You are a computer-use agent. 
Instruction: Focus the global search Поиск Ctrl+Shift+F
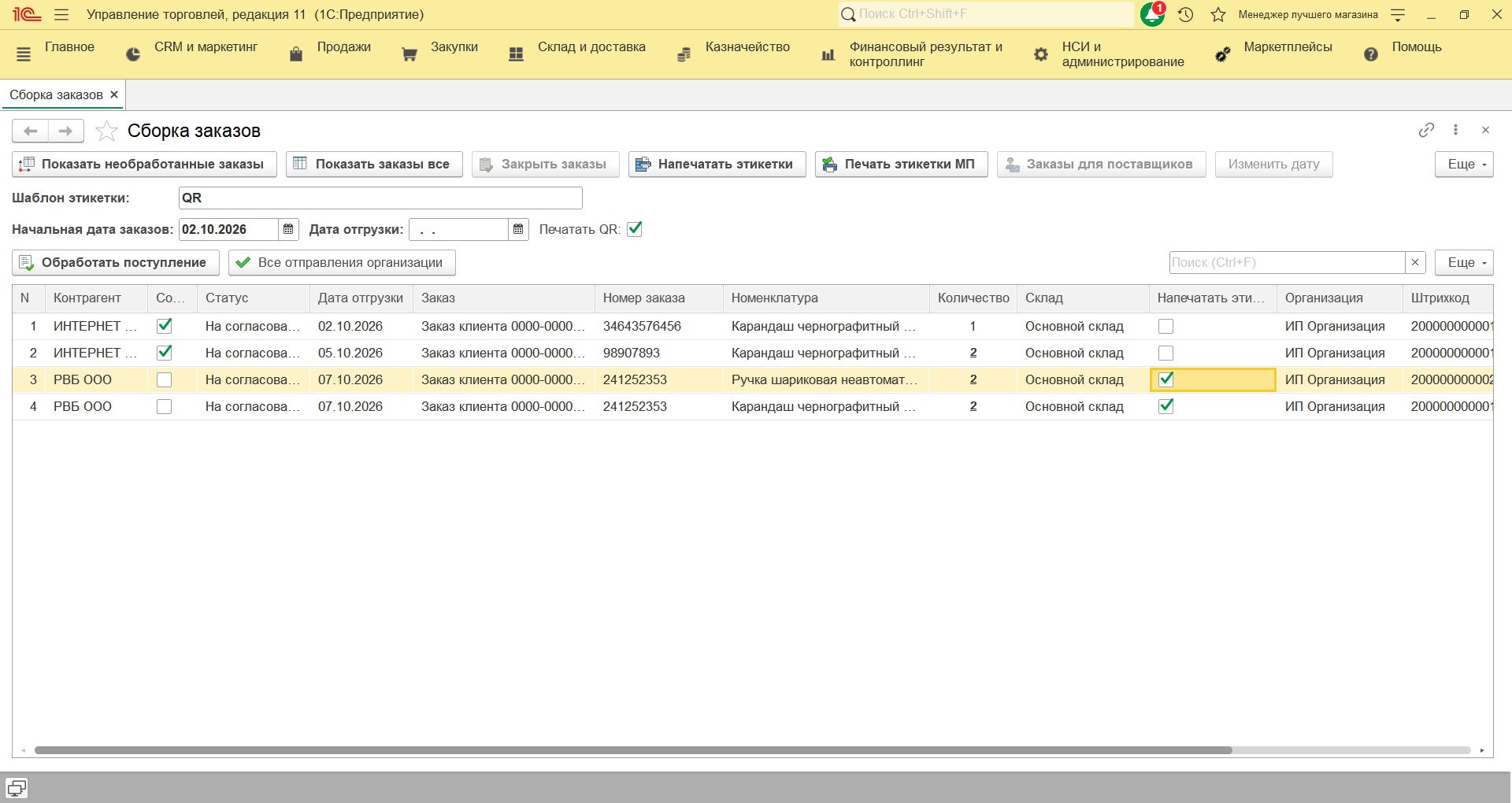(x=986, y=14)
